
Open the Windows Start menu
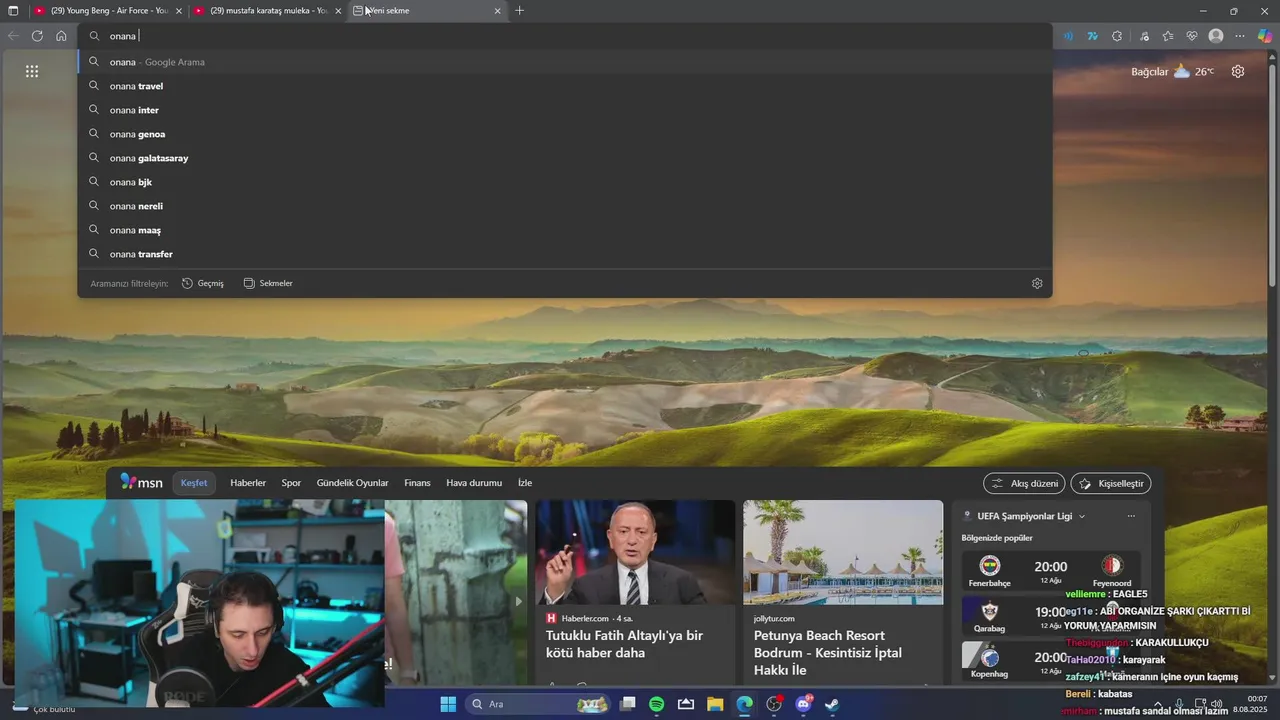448,704
